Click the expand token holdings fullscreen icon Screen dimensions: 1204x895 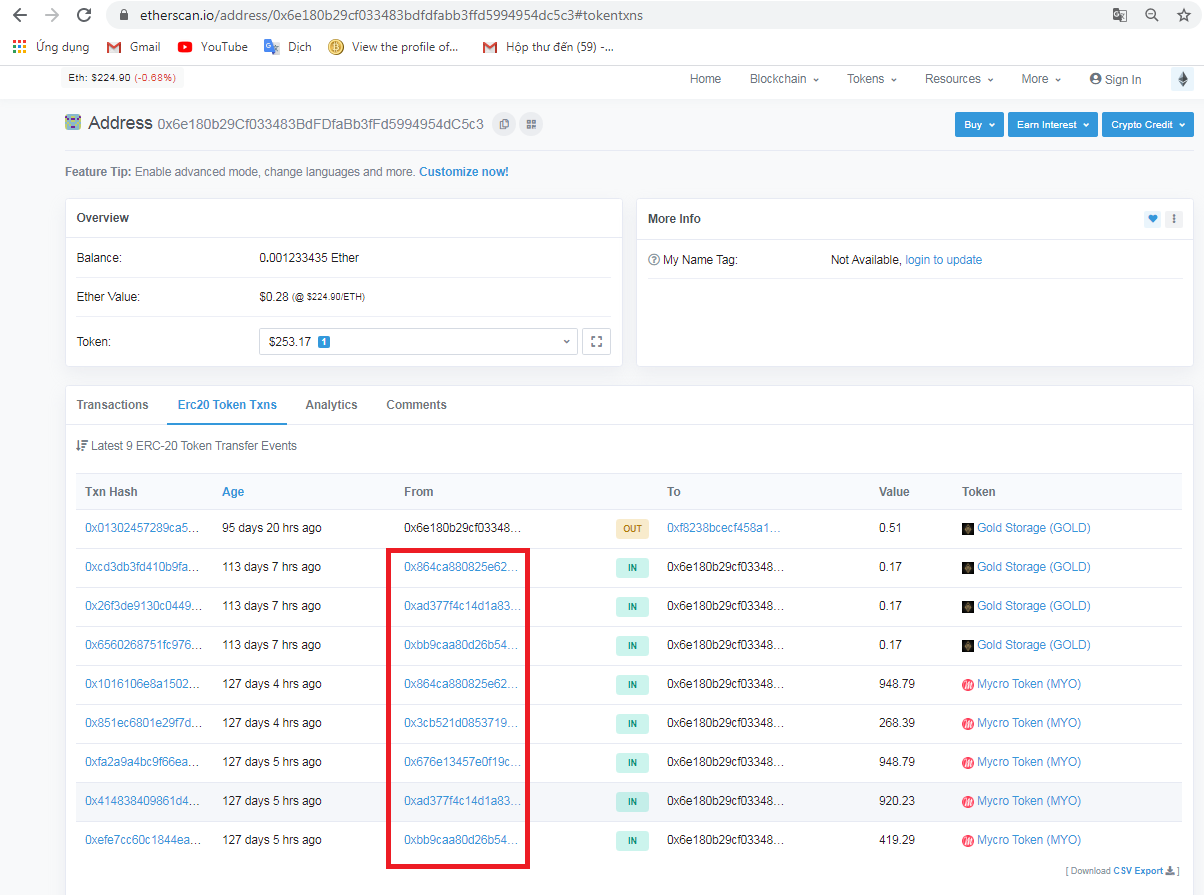(x=597, y=342)
